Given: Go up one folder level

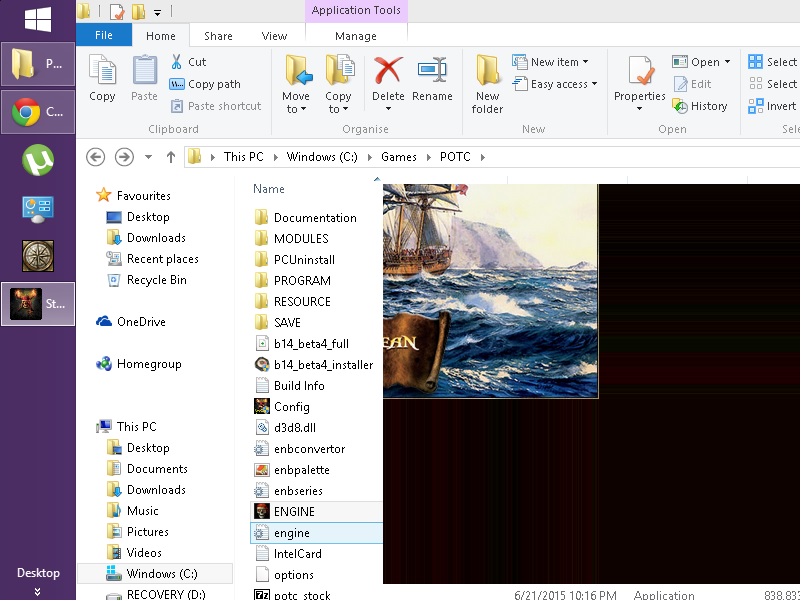Looking at the screenshot, I should [x=171, y=157].
